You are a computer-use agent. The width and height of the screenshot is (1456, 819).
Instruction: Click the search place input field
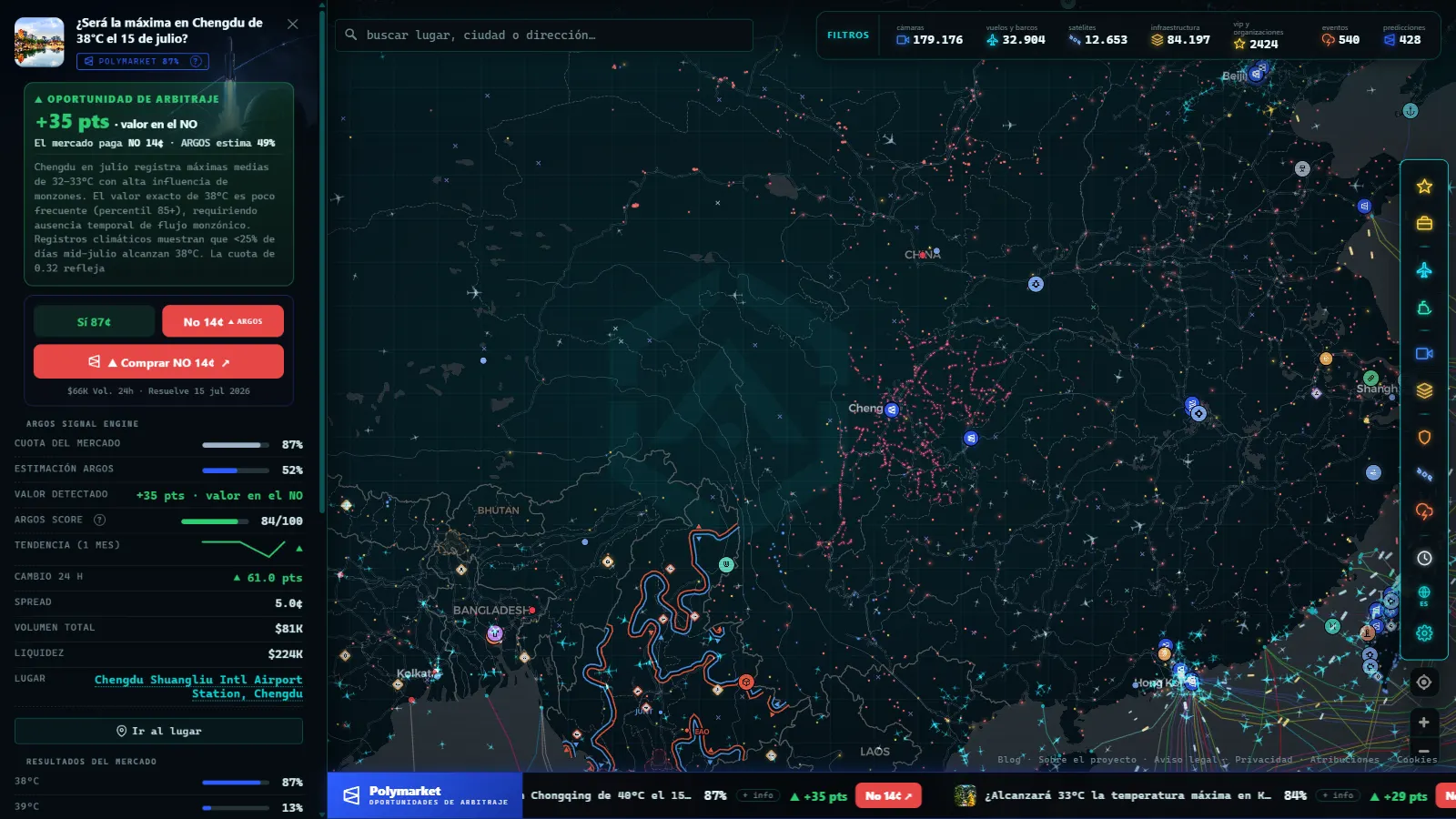544,35
